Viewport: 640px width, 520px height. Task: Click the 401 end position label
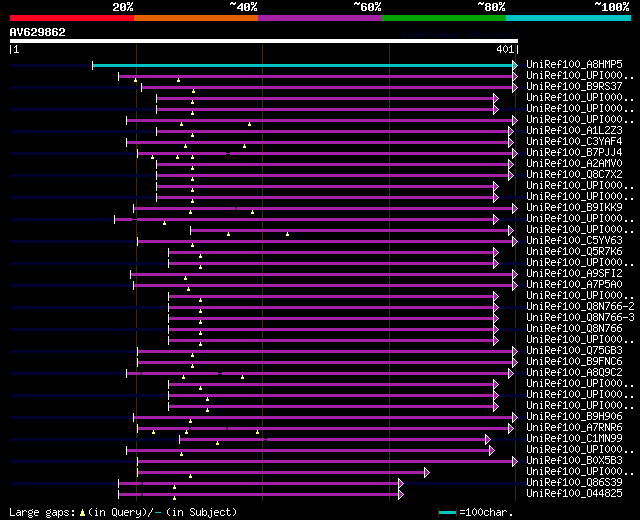coord(505,49)
